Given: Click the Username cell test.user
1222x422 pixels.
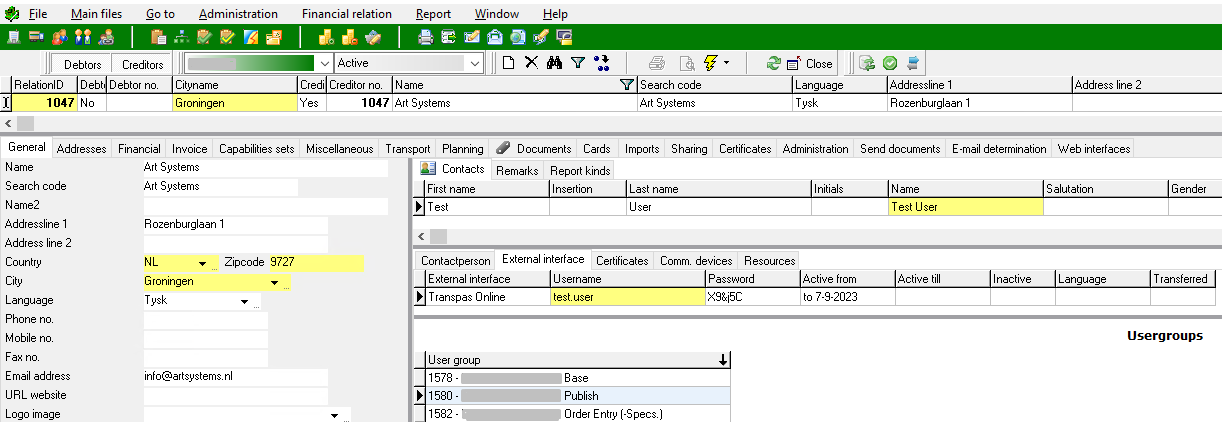Looking at the screenshot, I should (627, 297).
